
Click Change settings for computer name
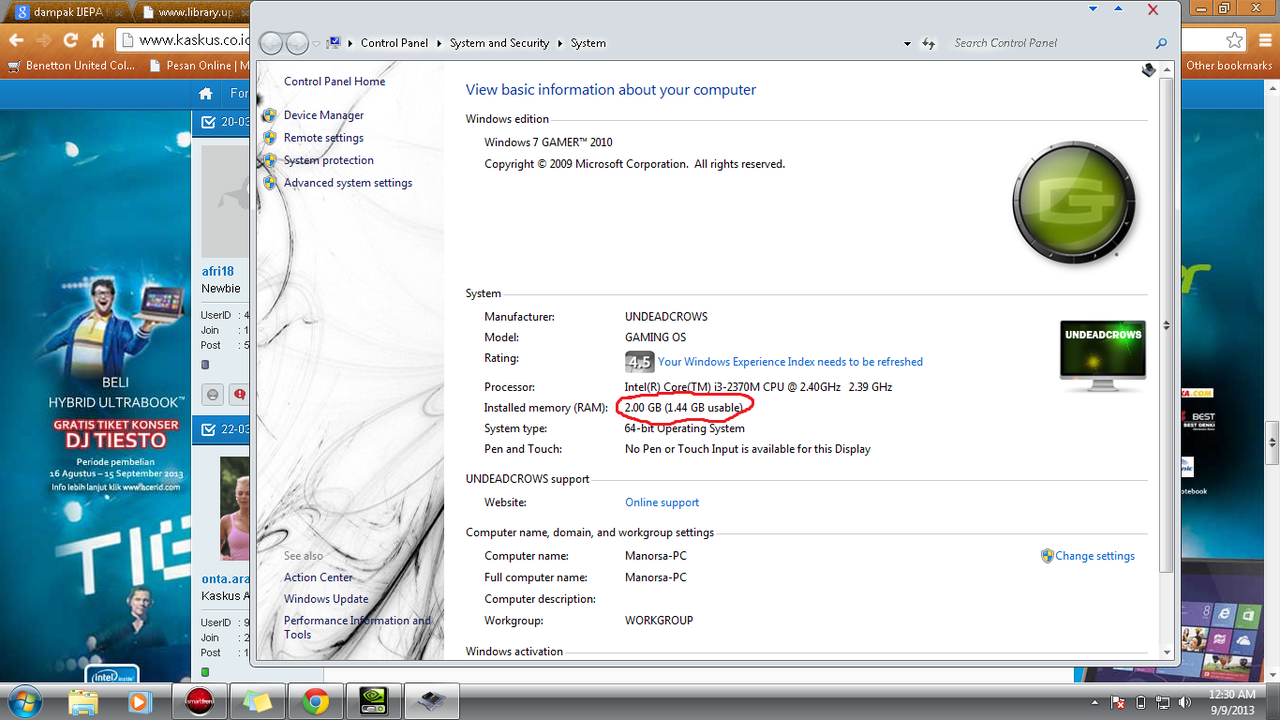point(1095,556)
